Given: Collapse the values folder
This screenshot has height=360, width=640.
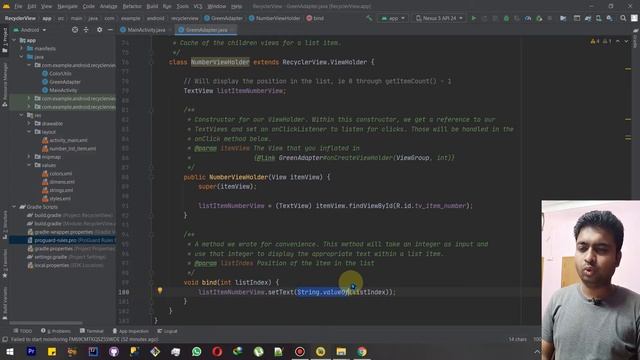Looking at the screenshot, I should pos(29,165).
